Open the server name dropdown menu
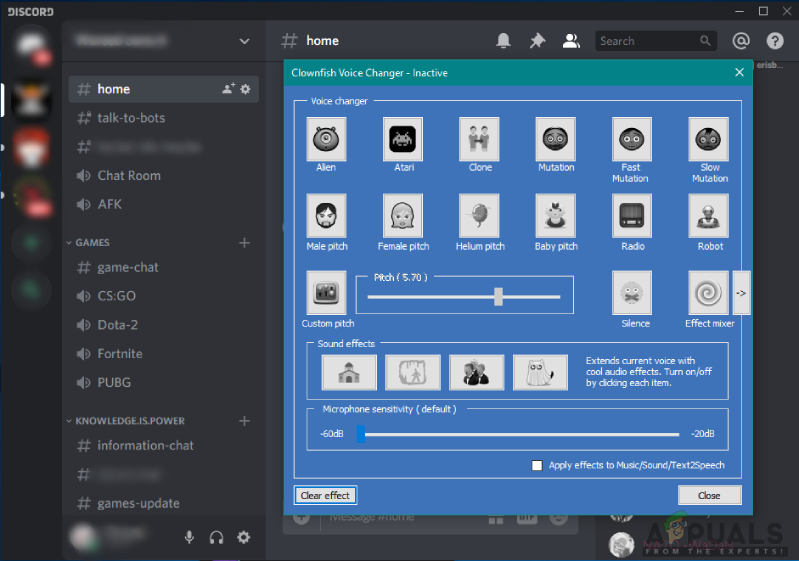Viewport: 799px width, 561px height. point(245,41)
